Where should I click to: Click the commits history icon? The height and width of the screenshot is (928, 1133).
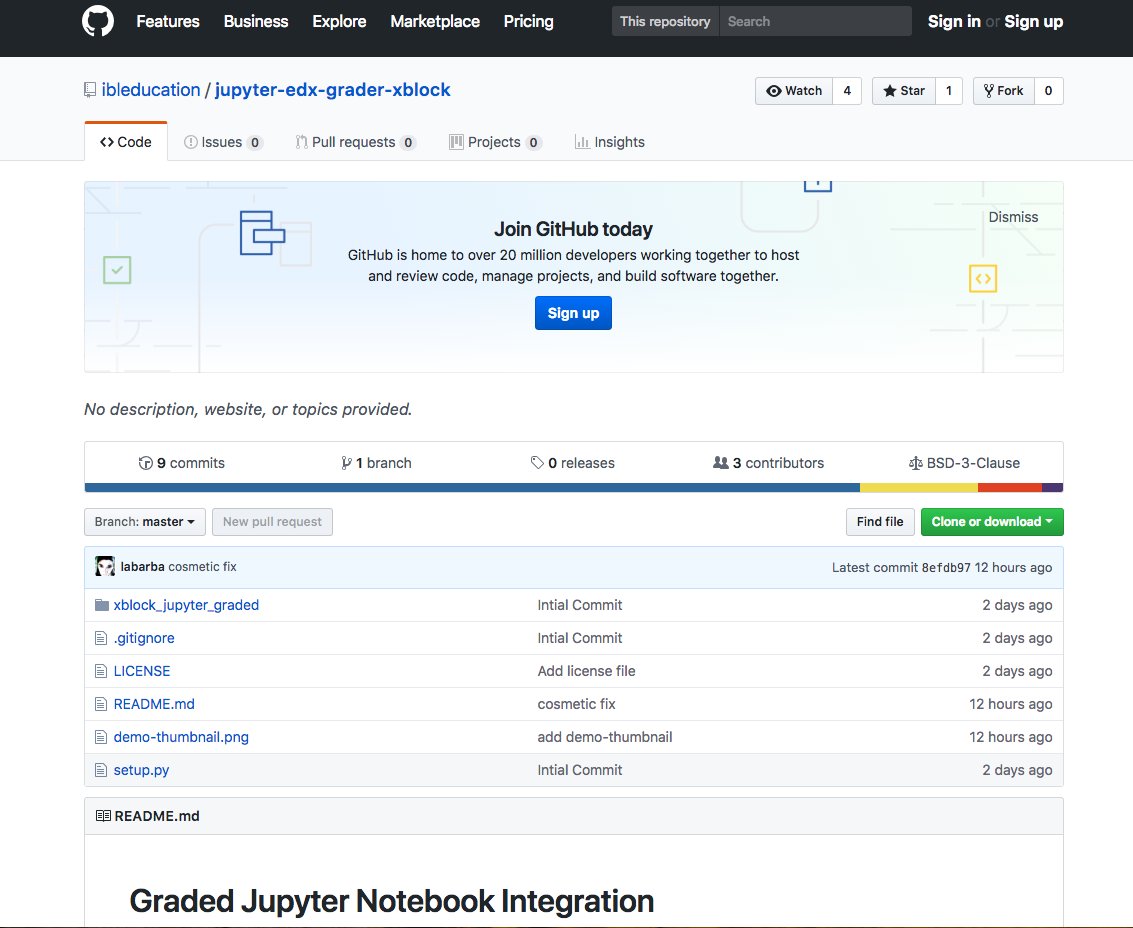pyautogui.click(x=146, y=462)
